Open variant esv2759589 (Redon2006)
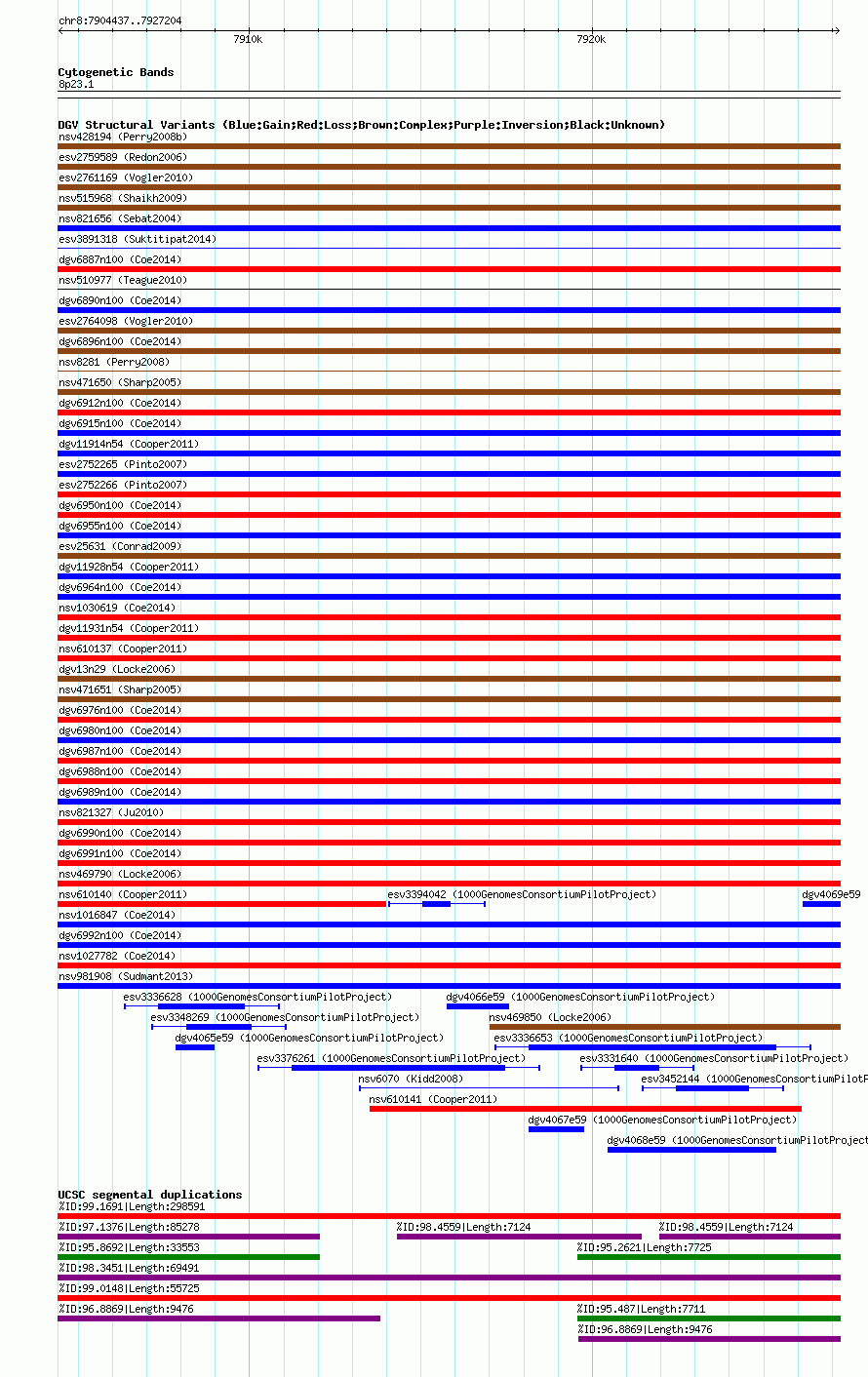Screen dimensions: 868x1377 (x=123, y=157)
